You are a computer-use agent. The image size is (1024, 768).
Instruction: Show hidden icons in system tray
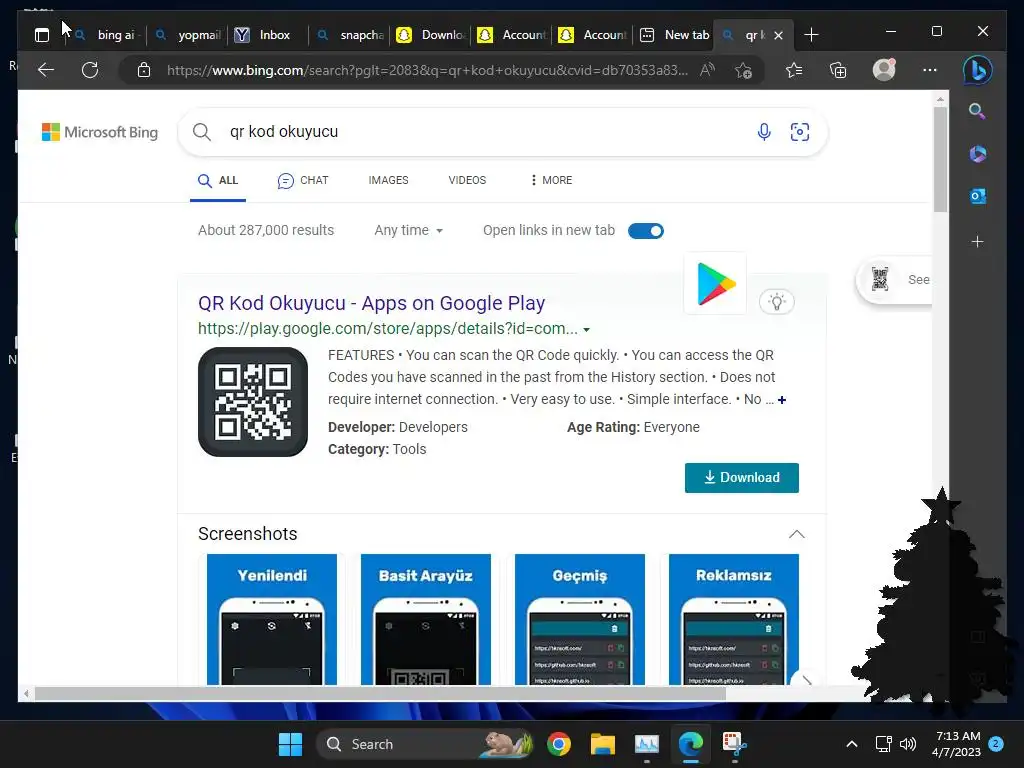[852, 744]
